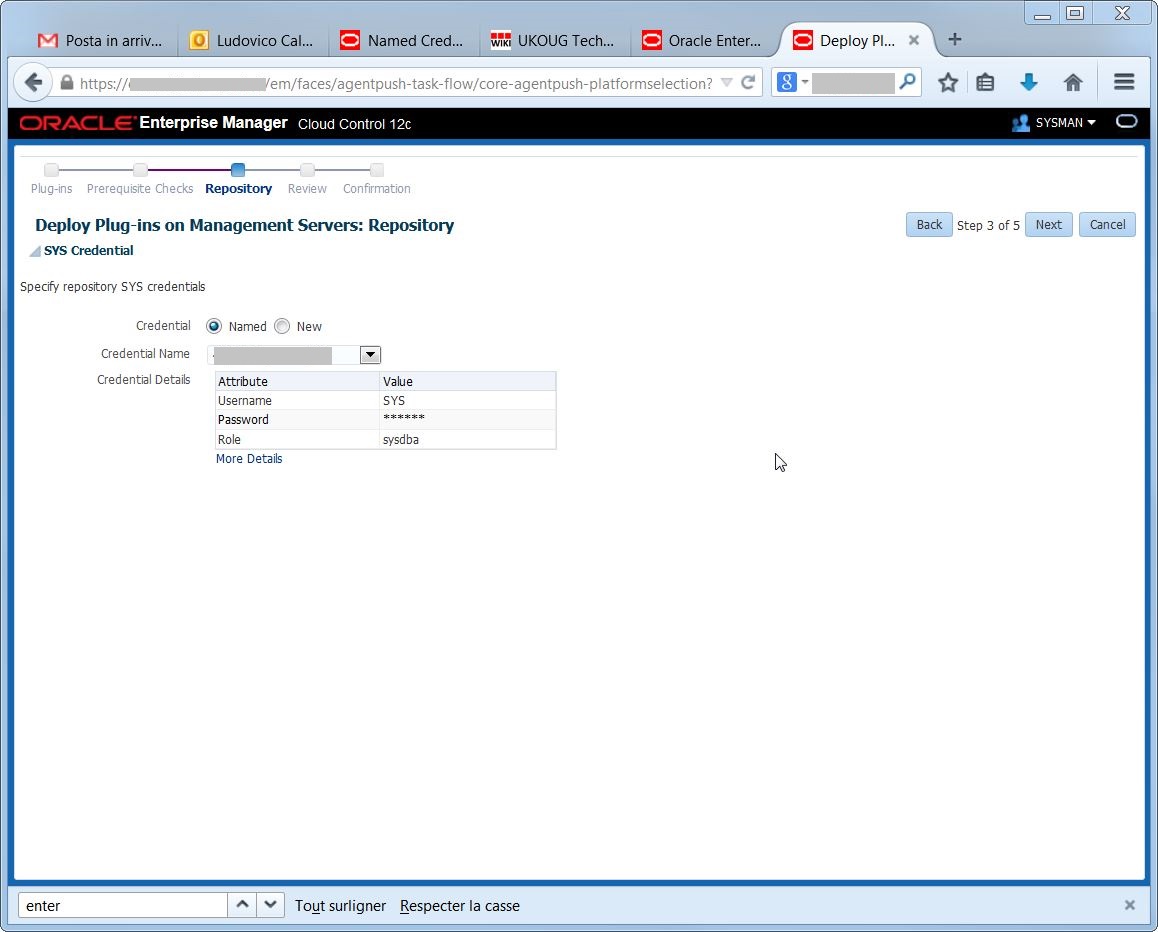The height and width of the screenshot is (932, 1158).
Task: Toggle Respecter la casse option
Action: [460, 905]
